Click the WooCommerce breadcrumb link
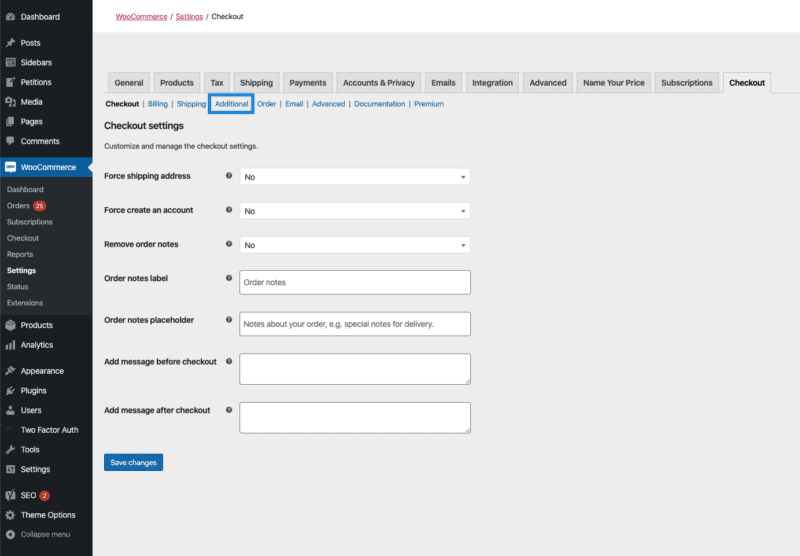The height and width of the screenshot is (556, 800). point(141,16)
